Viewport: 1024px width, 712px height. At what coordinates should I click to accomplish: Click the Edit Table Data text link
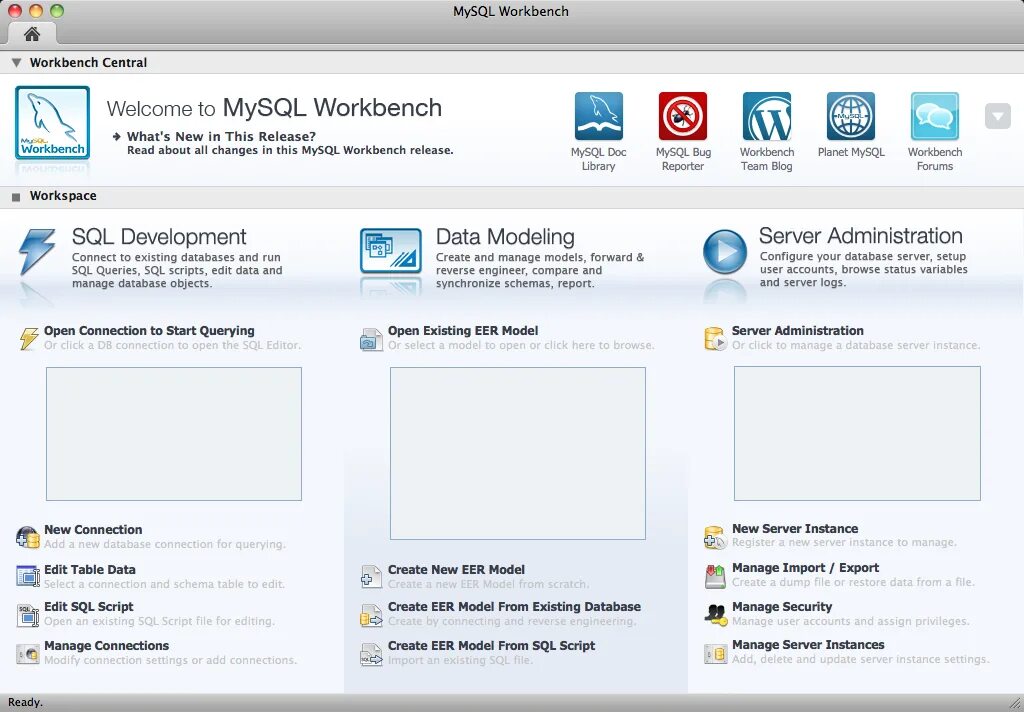(89, 570)
